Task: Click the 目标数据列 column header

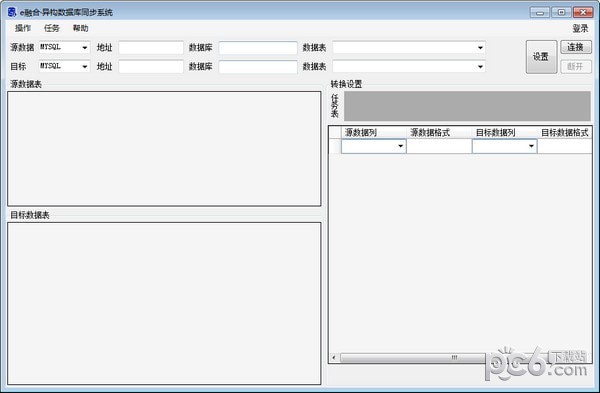Action: click(x=504, y=132)
